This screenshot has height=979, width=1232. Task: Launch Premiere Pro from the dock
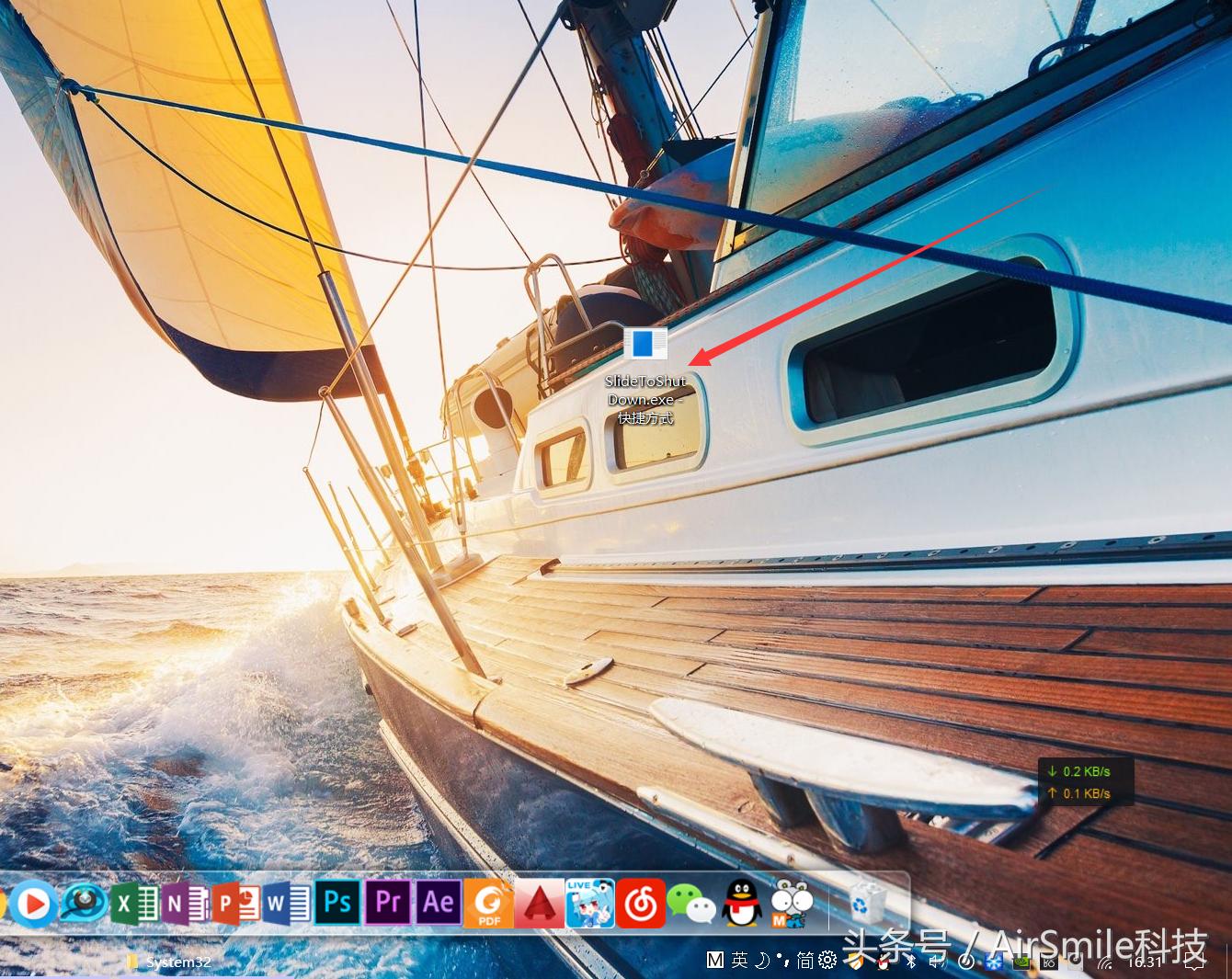[x=387, y=904]
